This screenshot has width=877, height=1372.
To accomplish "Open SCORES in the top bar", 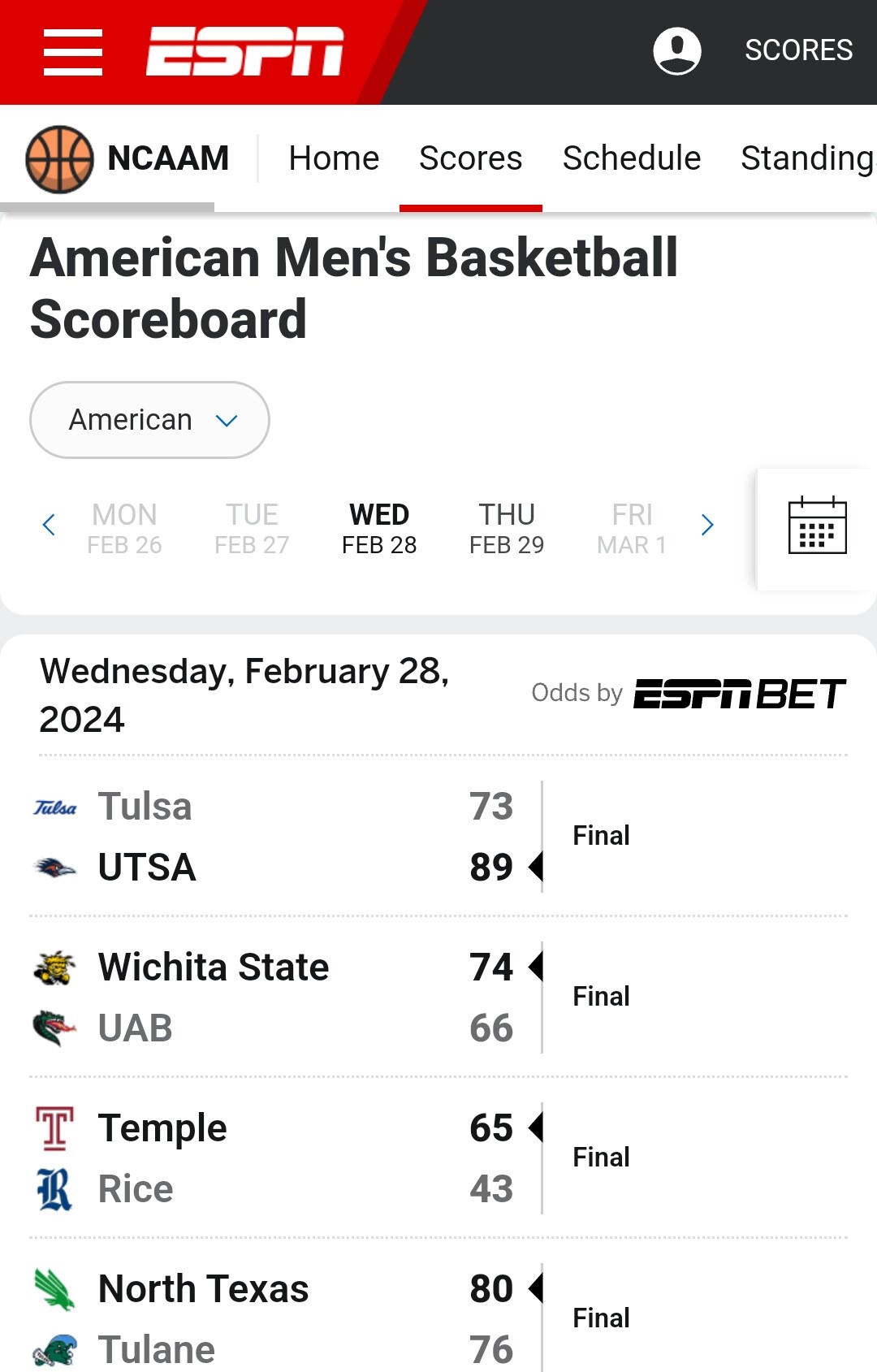I will coord(799,50).
